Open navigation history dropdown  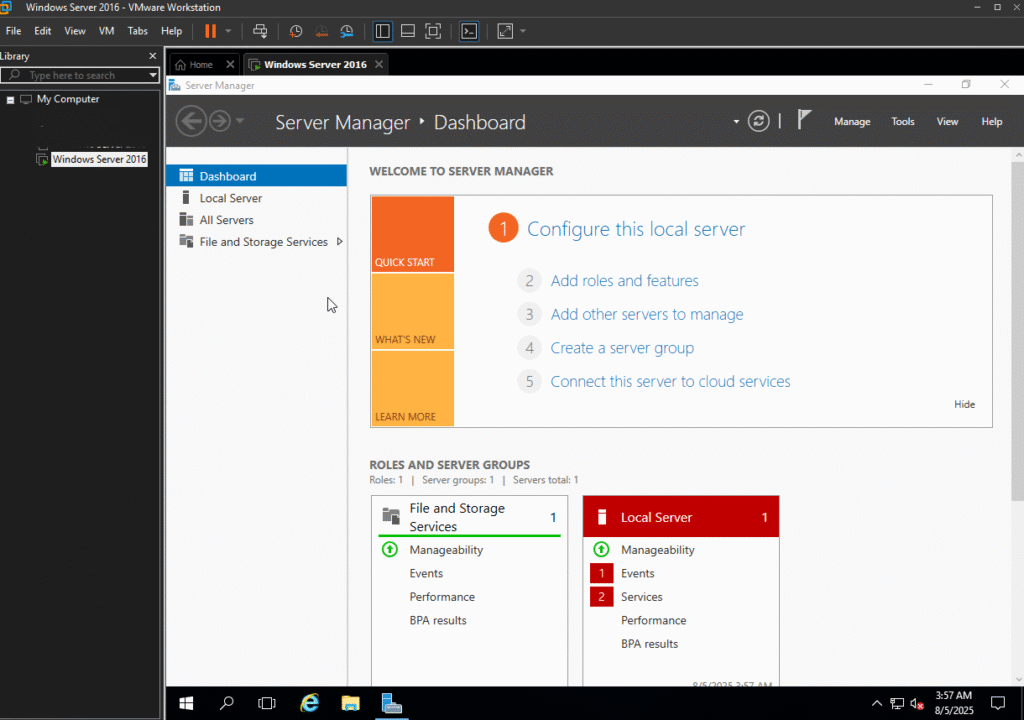[x=240, y=121]
